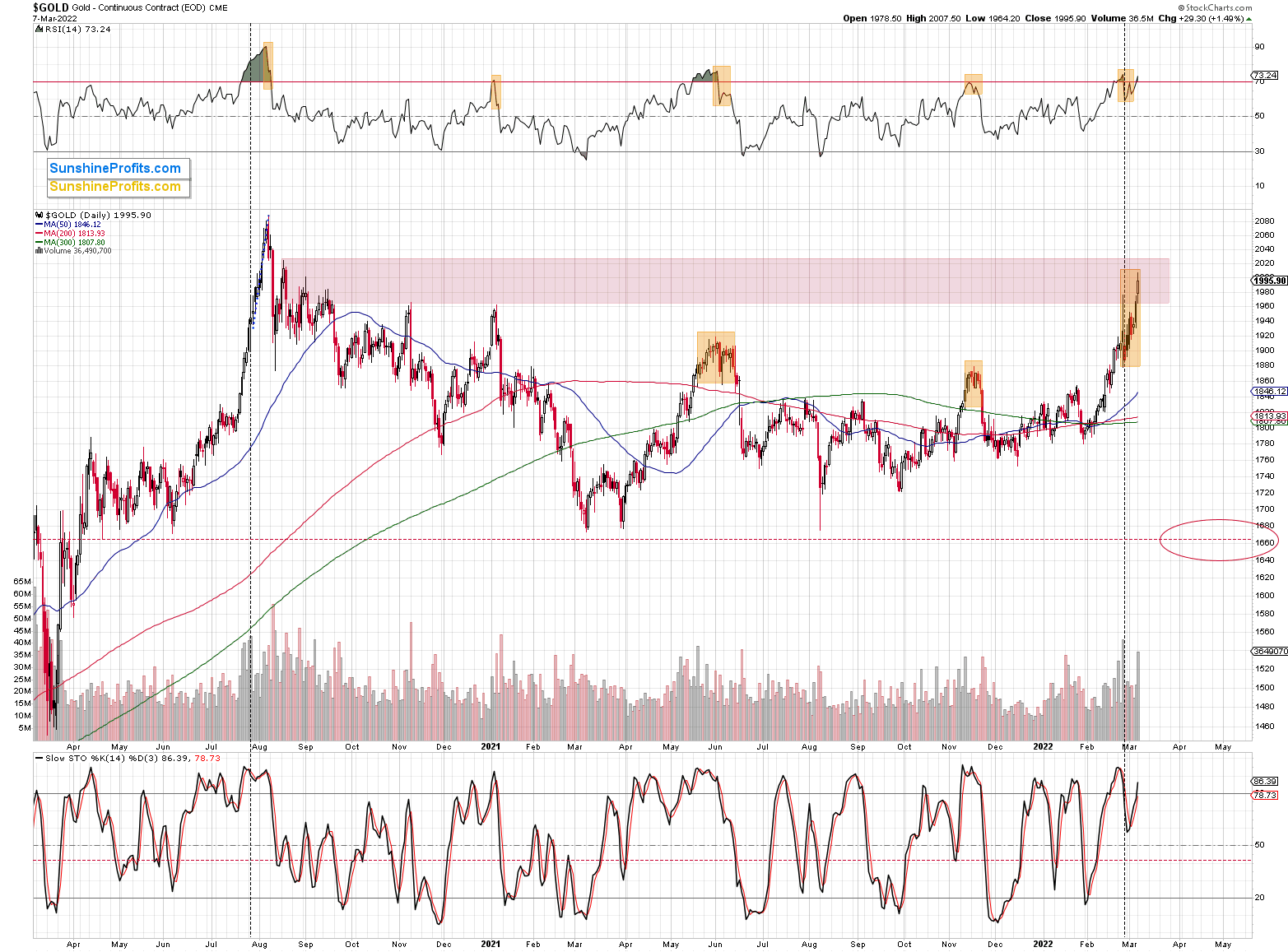Click the orange highlight box at March 2022 price

click(1130, 318)
